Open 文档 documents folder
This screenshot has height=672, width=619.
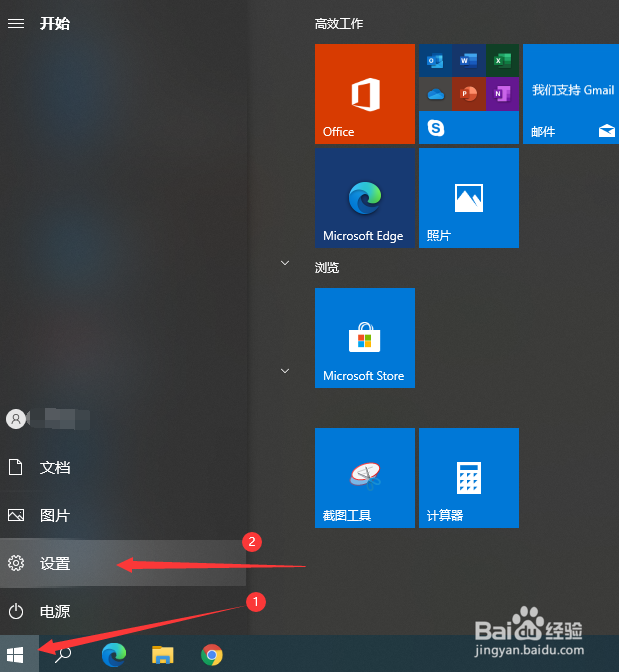(x=123, y=468)
